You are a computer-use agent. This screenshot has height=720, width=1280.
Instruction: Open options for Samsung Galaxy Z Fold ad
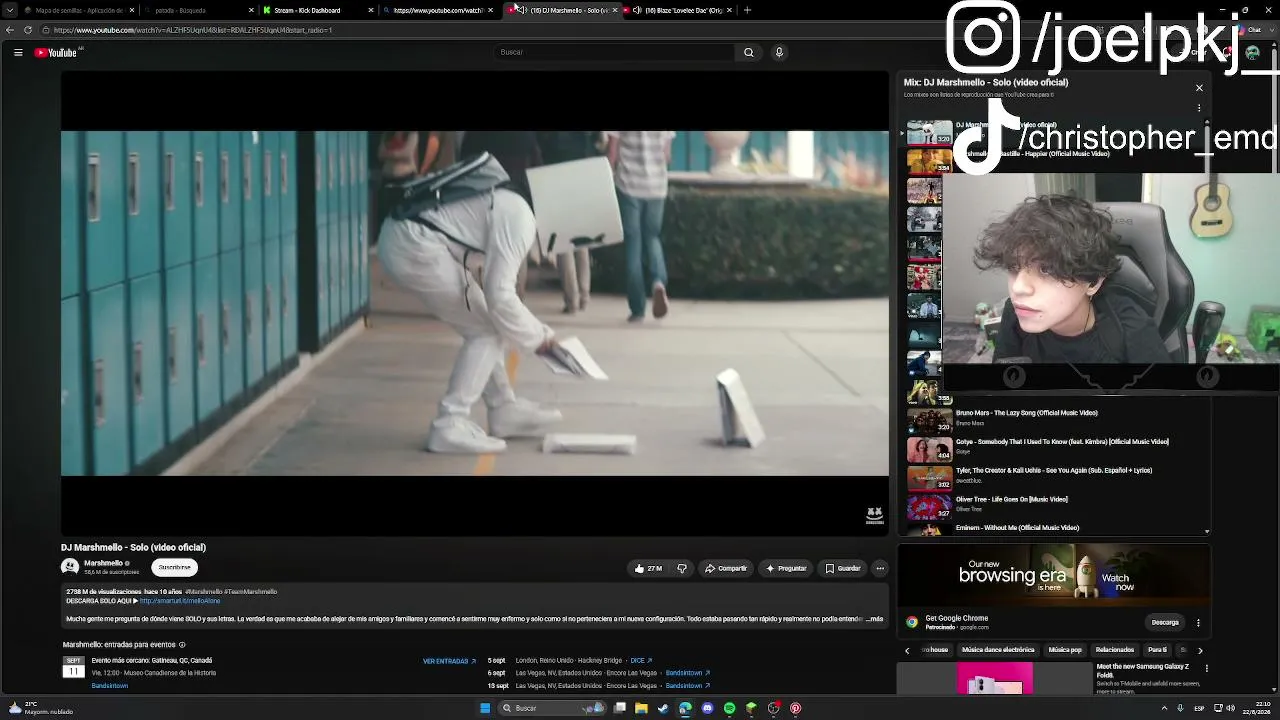tap(1206, 668)
